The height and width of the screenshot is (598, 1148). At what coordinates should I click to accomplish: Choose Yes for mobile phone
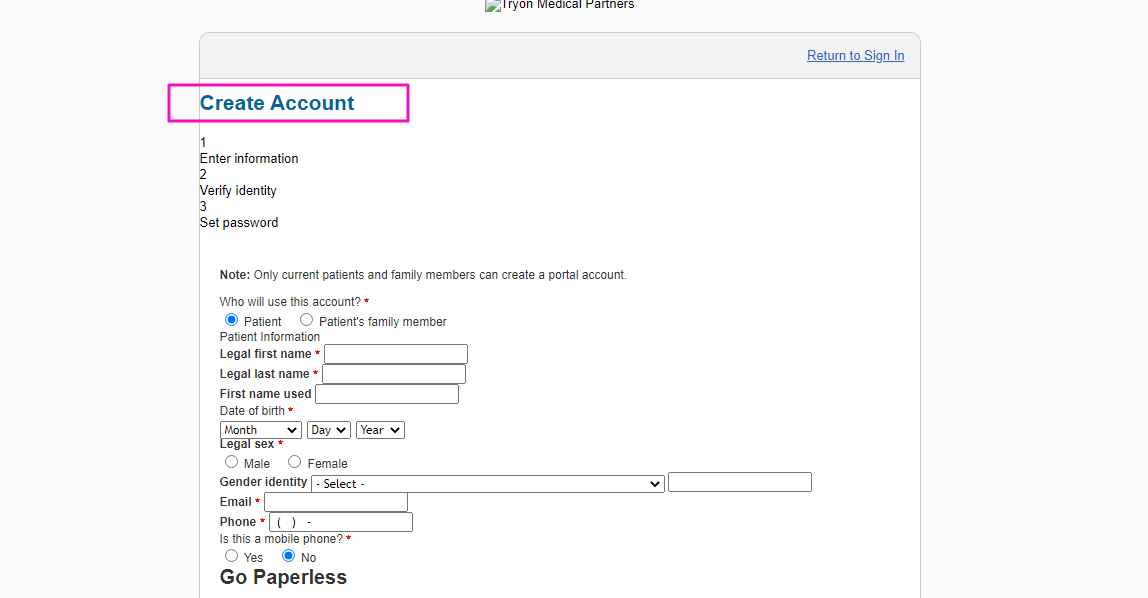231,556
